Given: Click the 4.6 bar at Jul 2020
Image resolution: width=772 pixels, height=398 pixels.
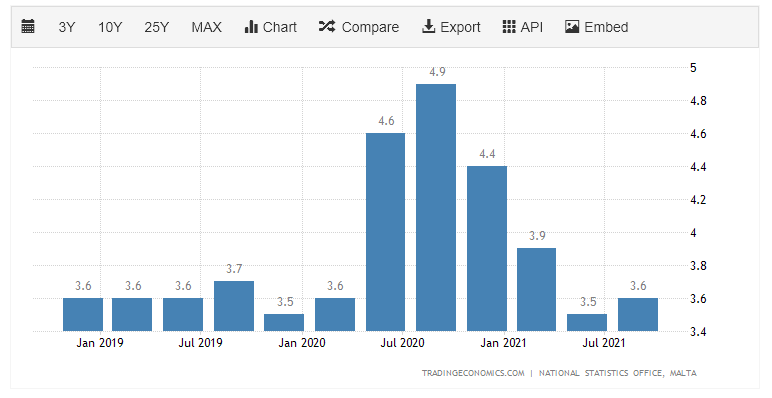Looking at the screenshot, I should click(386, 232).
